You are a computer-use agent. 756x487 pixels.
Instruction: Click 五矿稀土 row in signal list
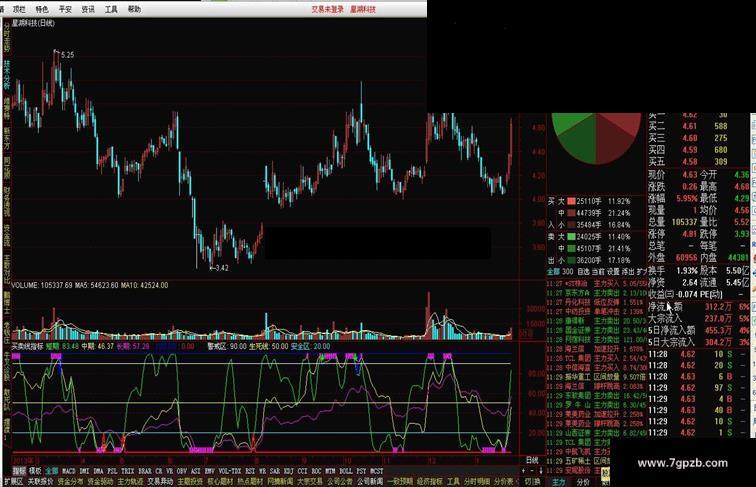pyautogui.click(x=578, y=461)
